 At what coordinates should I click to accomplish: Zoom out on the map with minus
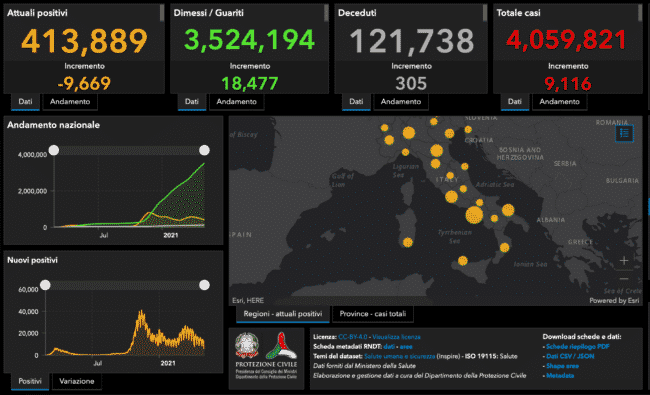coord(624,278)
